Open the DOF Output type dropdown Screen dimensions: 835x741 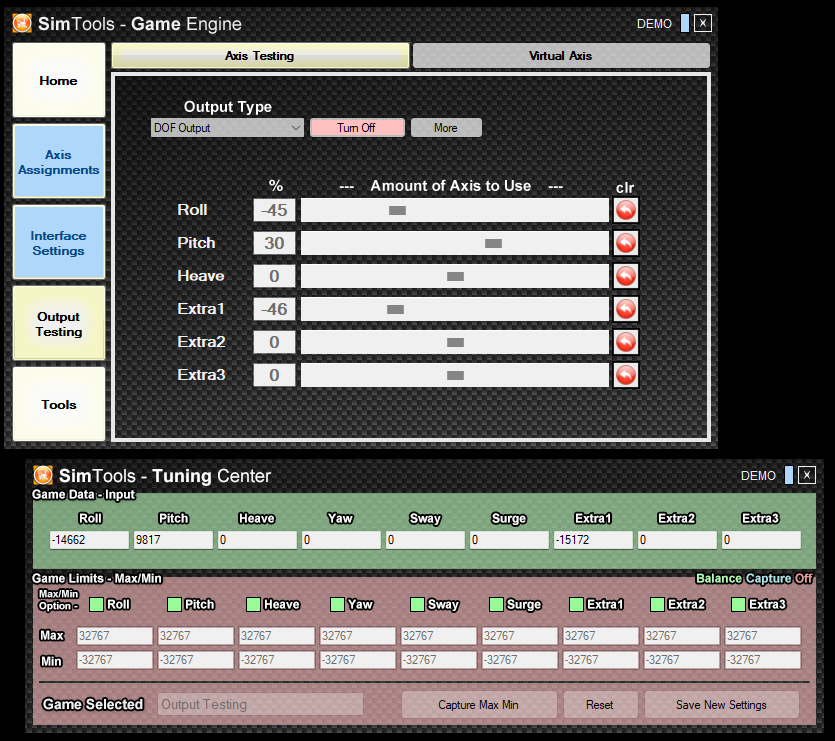point(227,128)
